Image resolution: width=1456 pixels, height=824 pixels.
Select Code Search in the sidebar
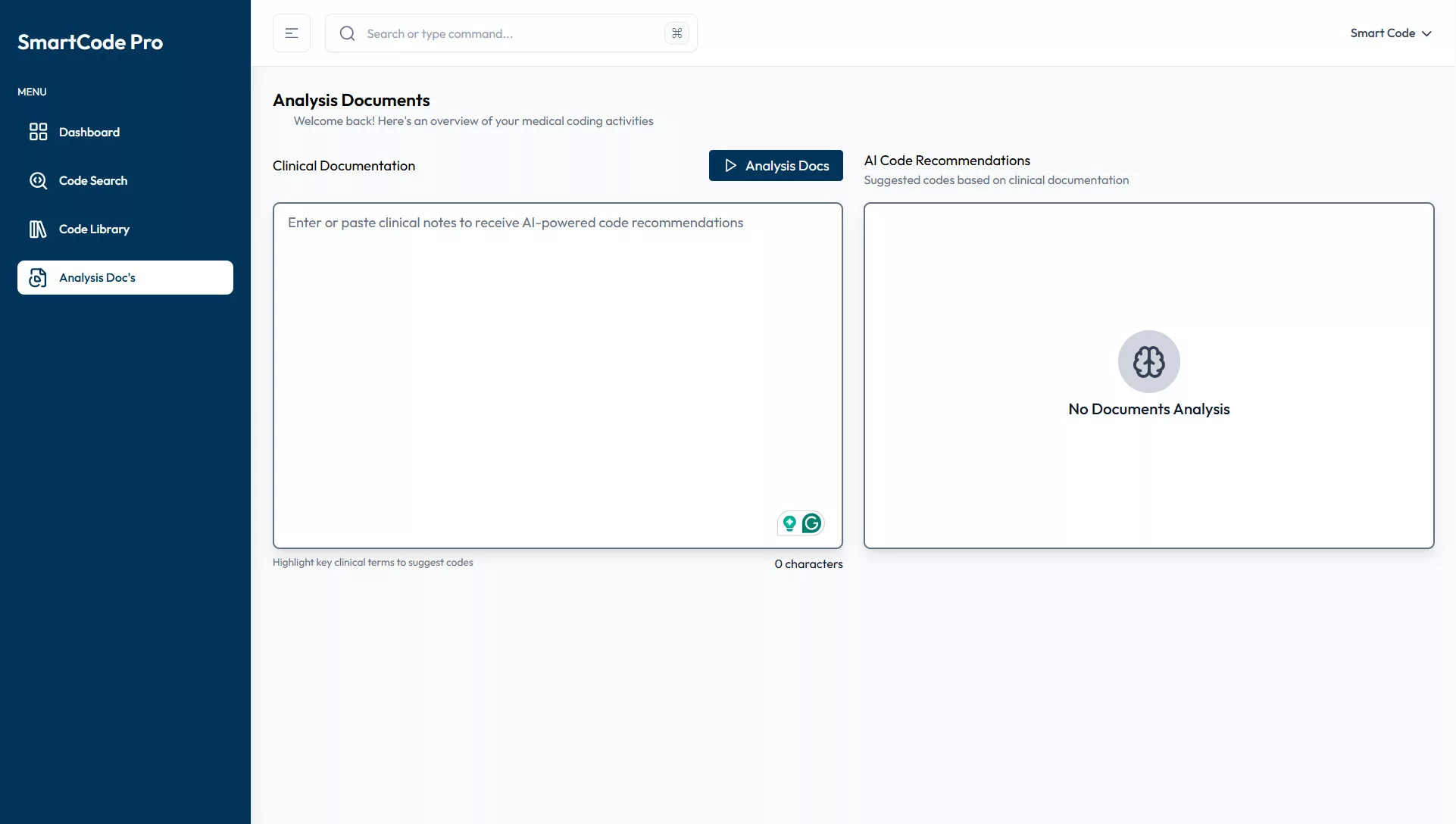[x=93, y=180]
